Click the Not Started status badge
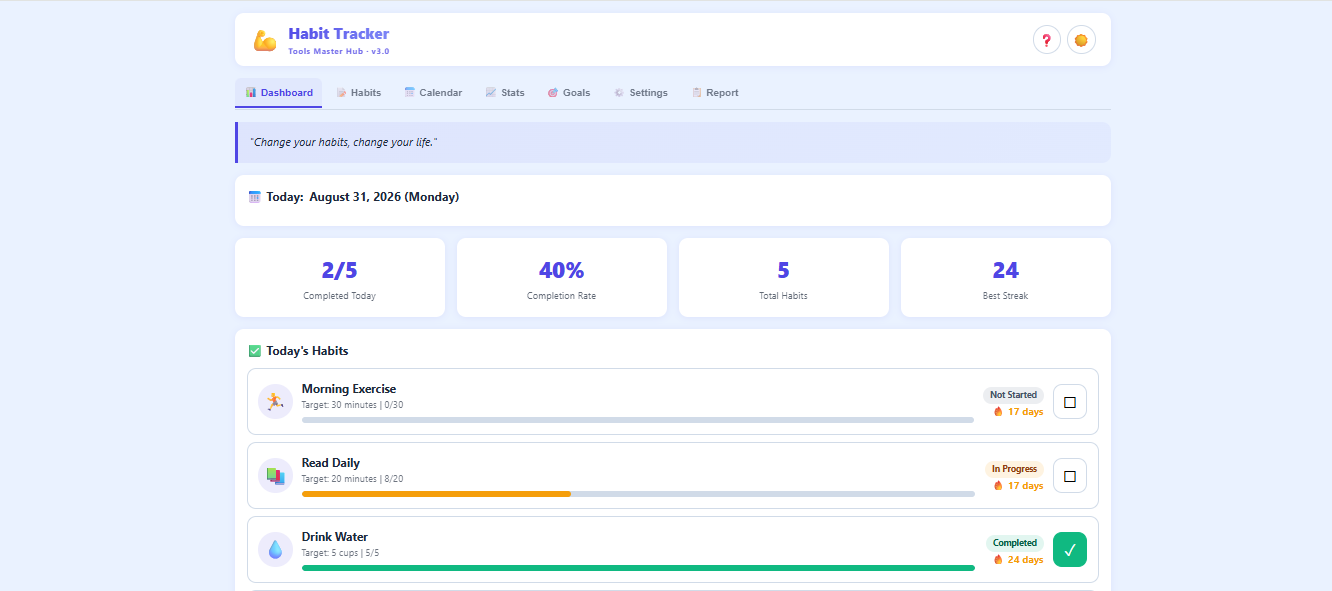Image resolution: width=1332 pixels, height=591 pixels. pyautogui.click(x=1013, y=395)
